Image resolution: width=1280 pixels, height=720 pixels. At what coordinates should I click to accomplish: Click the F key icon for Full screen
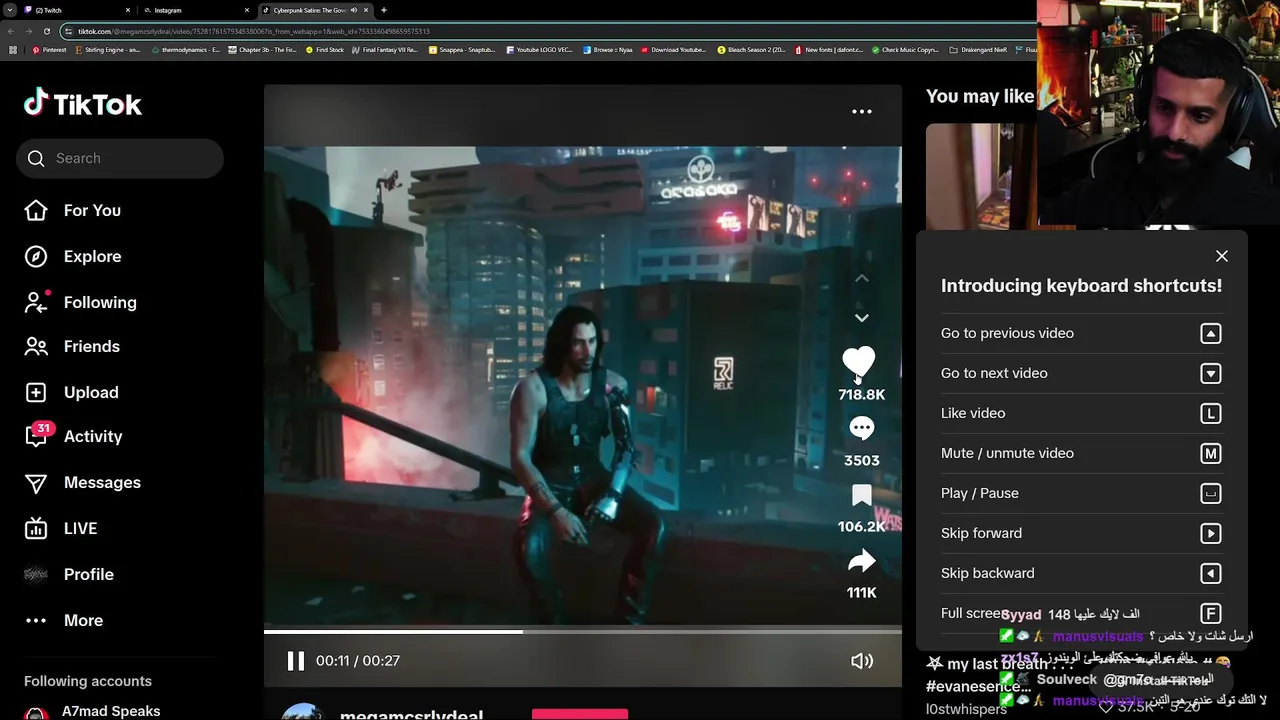1211,613
